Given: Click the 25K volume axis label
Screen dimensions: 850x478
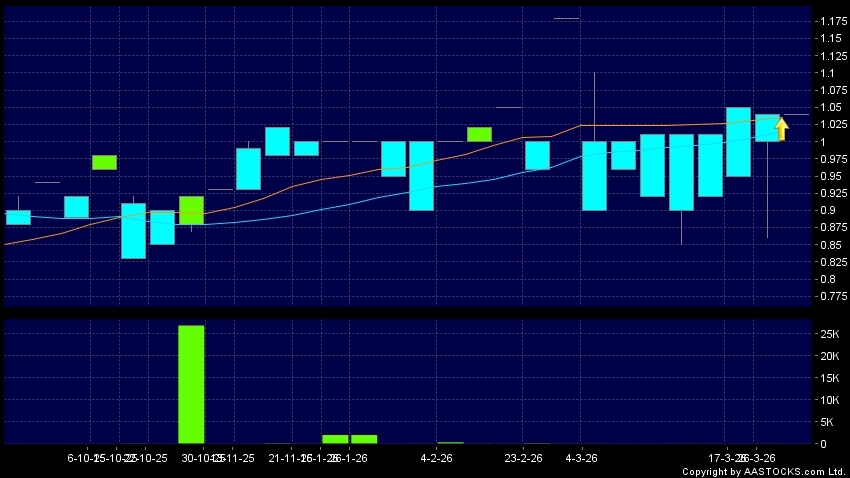Looking at the screenshot, I should pos(830,334).
